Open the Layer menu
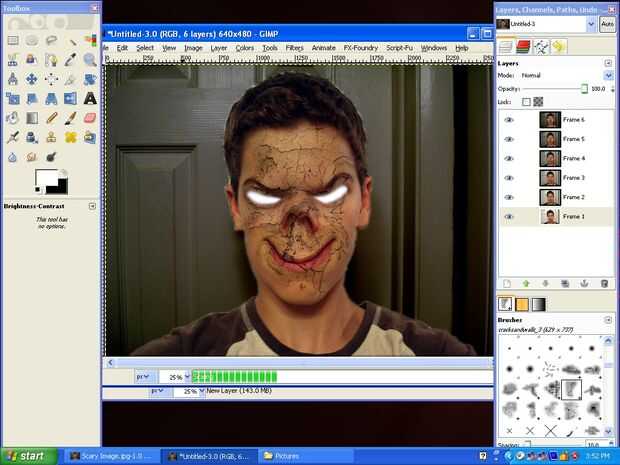Image resolution: width=620 pixels, height=465 pixels. [219, 48]
